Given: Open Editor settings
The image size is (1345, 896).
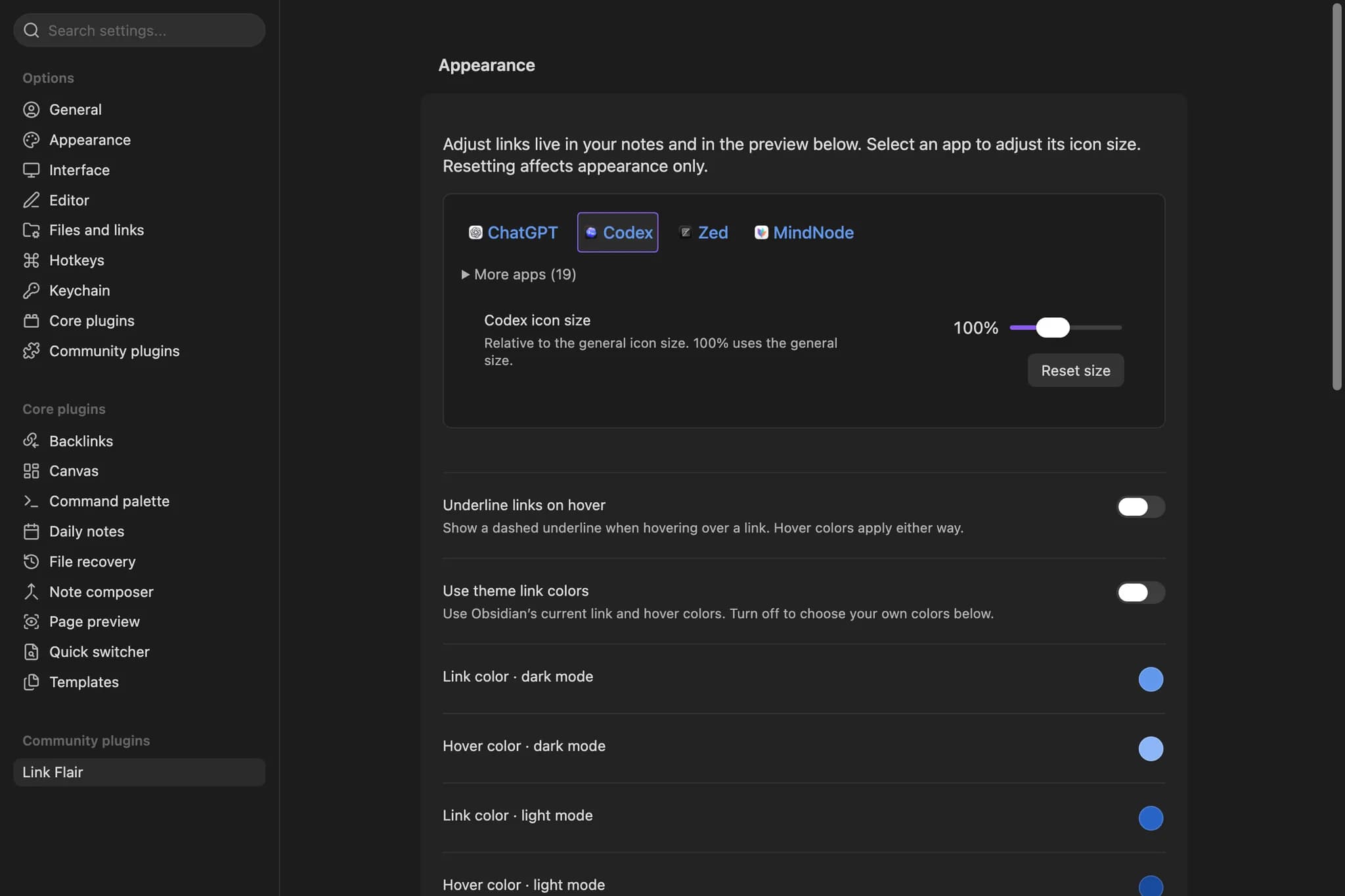Looking at the screenshot, I should [x=139, y=200].
